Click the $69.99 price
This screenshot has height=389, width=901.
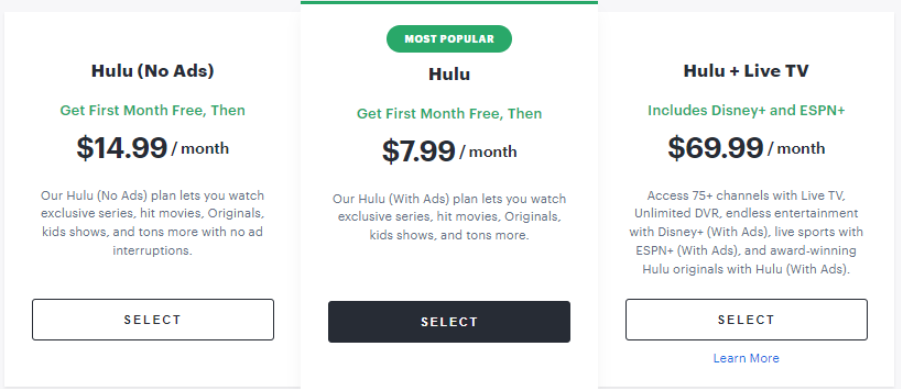(x=715, y=148)
